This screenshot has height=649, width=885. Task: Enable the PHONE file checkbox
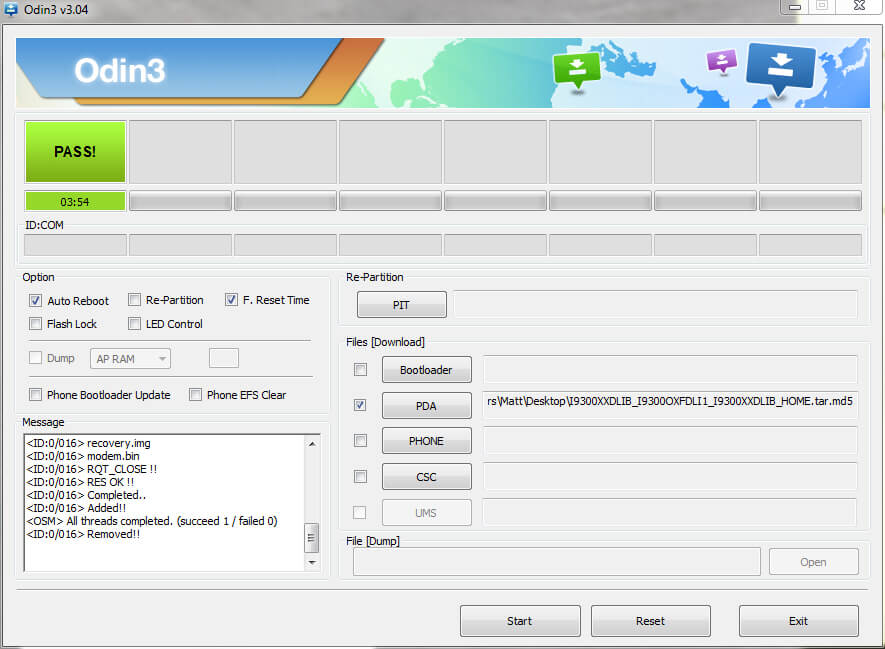[360, 441]
